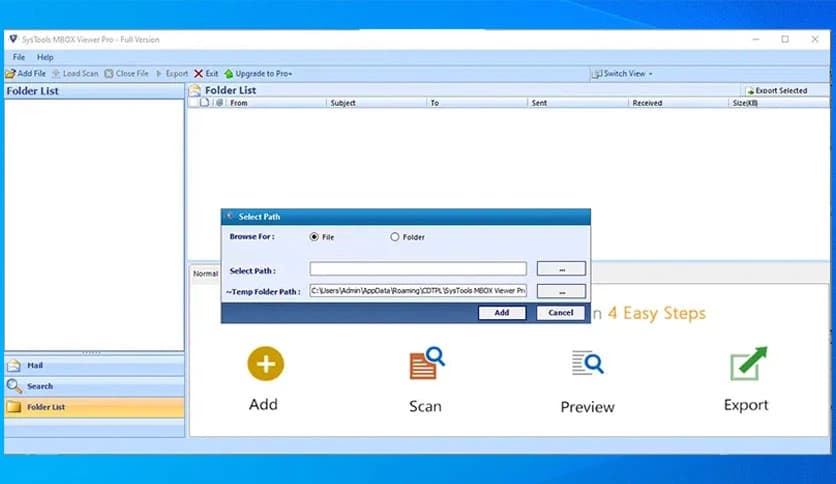836x484 pixels.
Task: Open the Help menu
Action: (x=45, y=57)
